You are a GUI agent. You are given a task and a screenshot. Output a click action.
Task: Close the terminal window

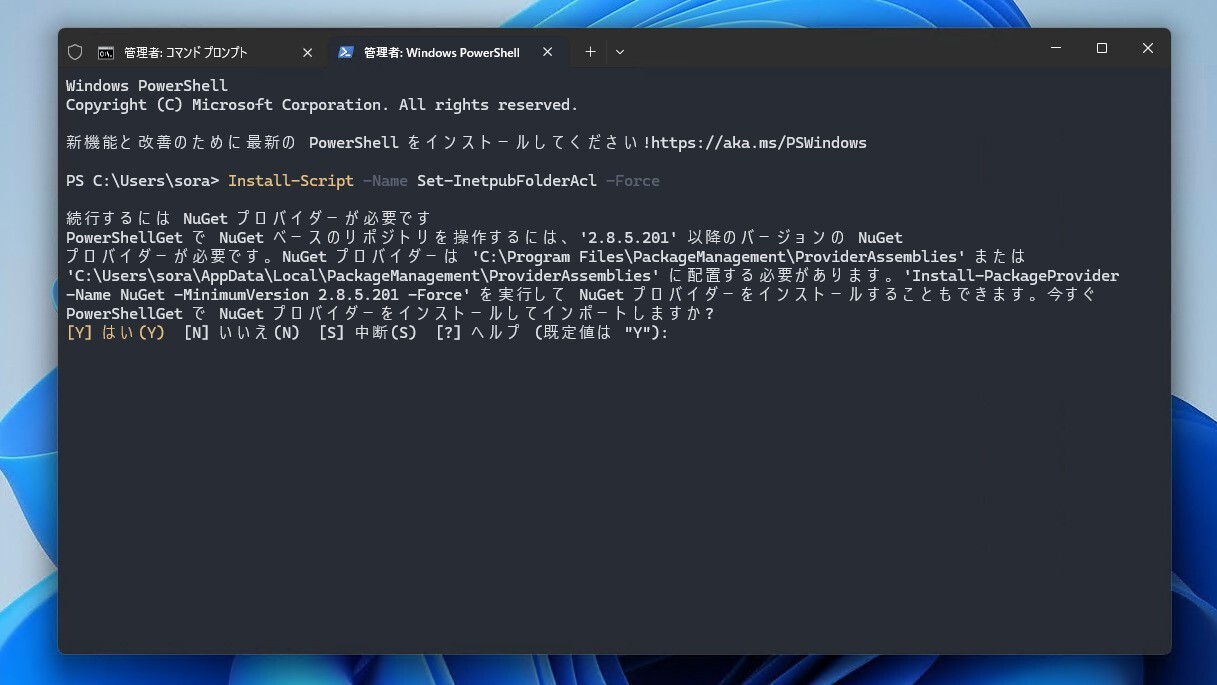point(1148,48)
